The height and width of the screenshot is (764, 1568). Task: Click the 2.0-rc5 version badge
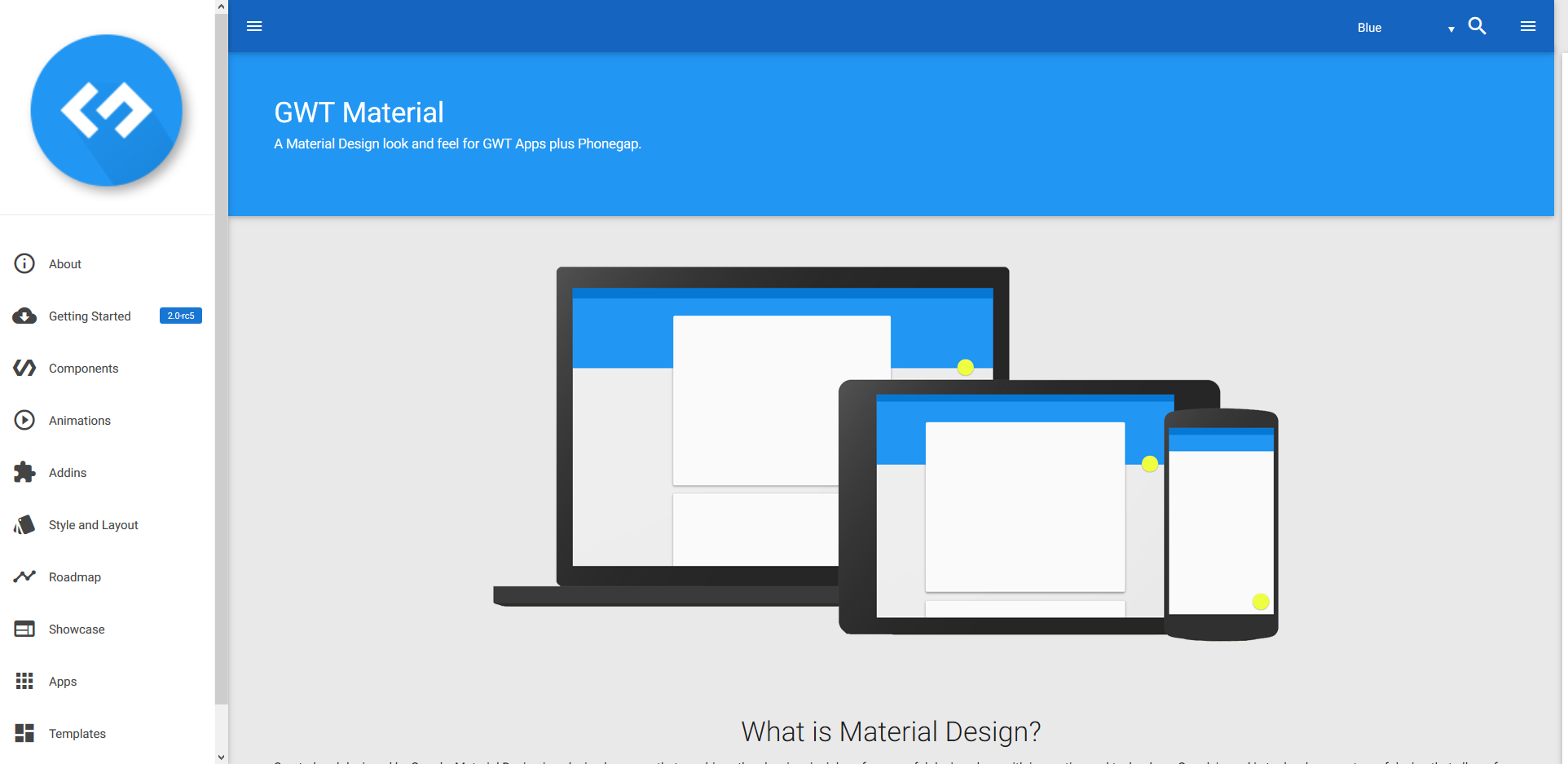[181, 316]
